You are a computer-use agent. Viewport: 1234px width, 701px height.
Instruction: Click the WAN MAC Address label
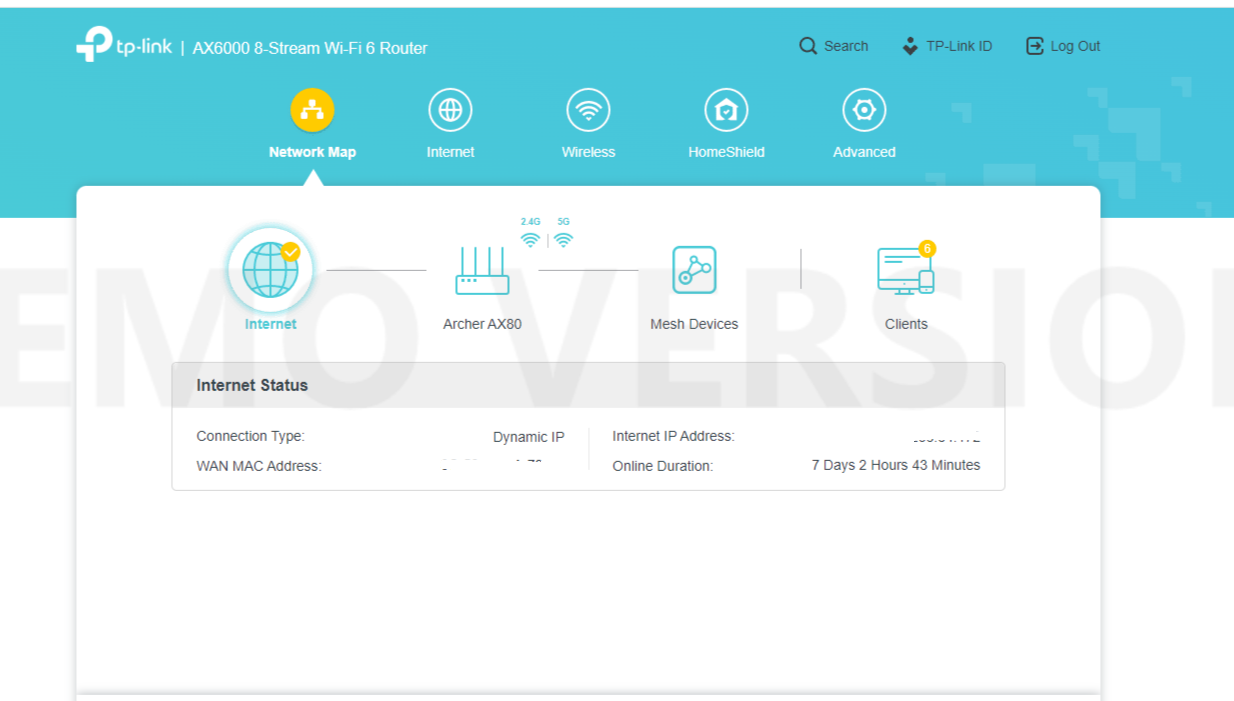click(259, 466)
